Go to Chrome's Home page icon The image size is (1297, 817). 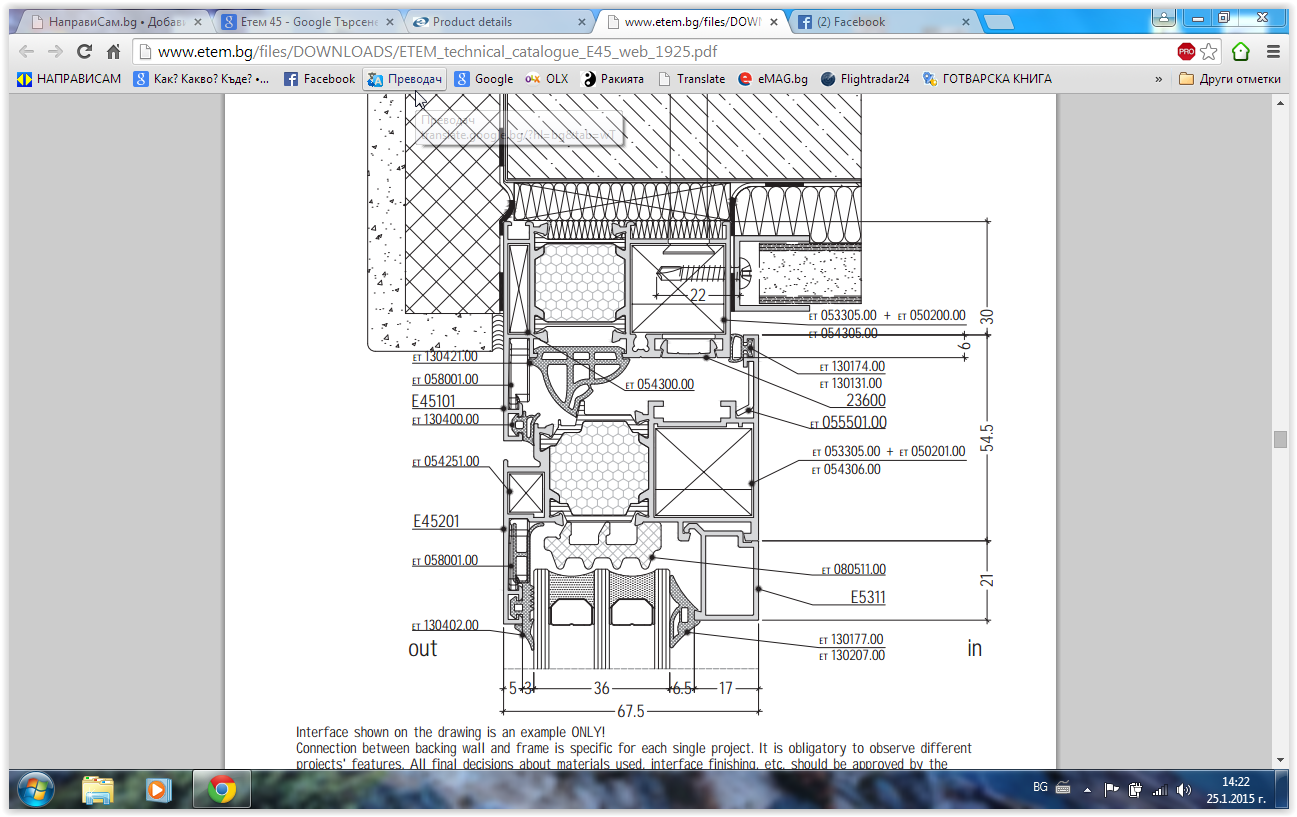(113, 52)
